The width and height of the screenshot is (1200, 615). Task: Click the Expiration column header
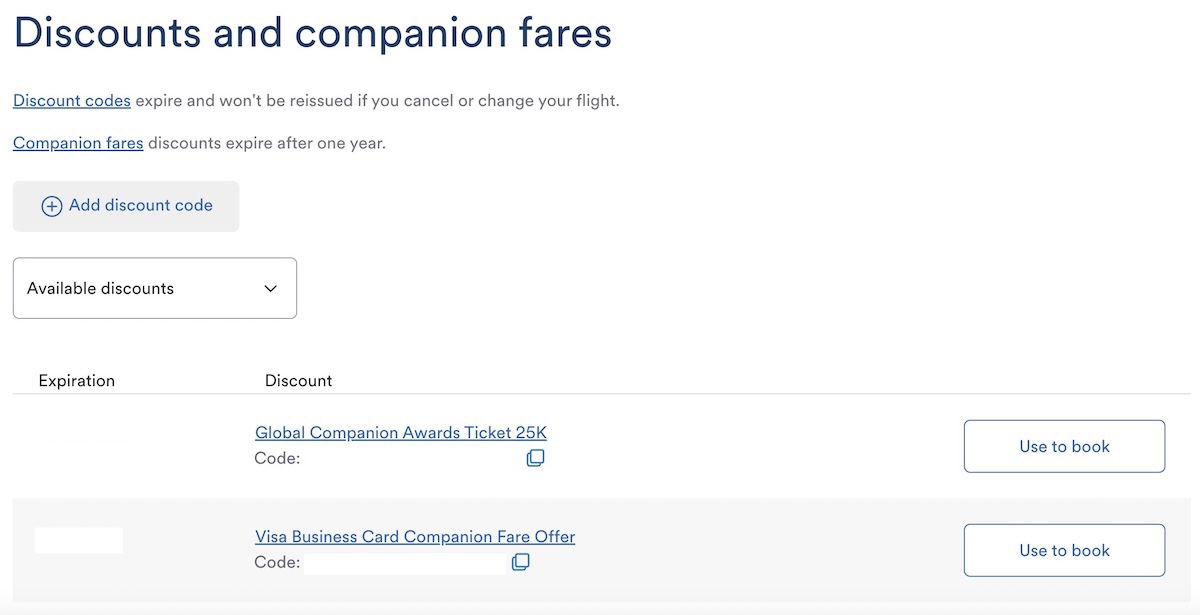coord(77,381)
